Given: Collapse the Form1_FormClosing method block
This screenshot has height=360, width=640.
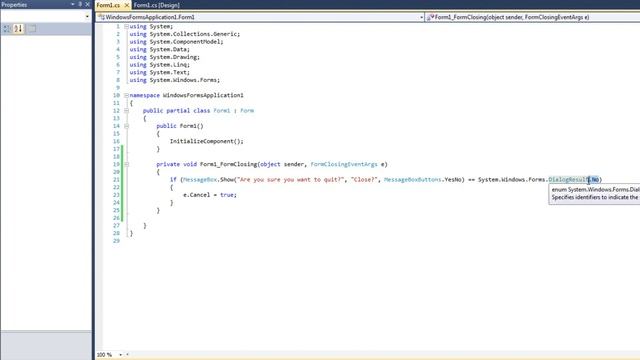Looking at the screenshot, I should click(127, 164).
